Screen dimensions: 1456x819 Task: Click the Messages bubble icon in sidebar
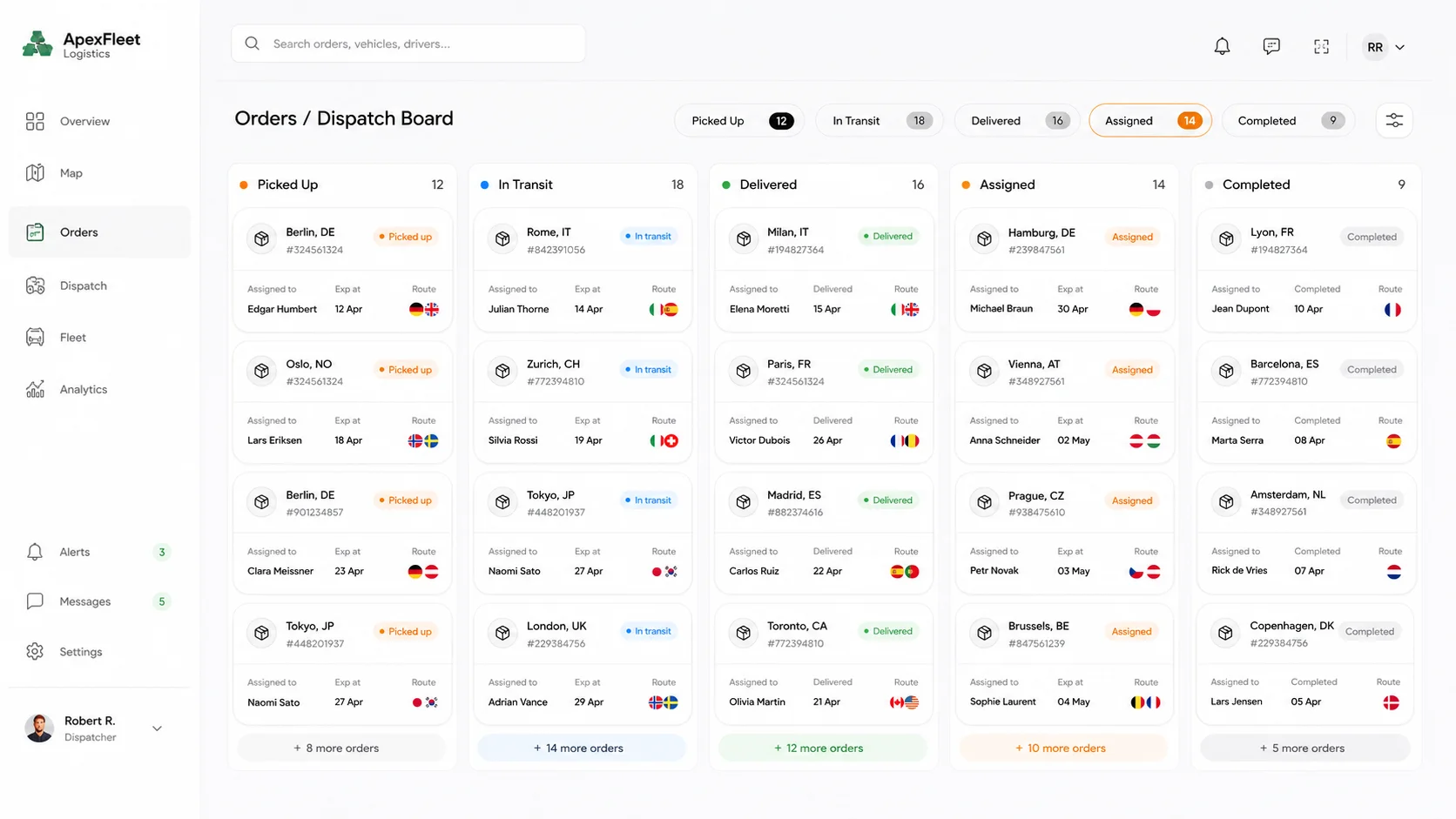[x=35, y=601]
